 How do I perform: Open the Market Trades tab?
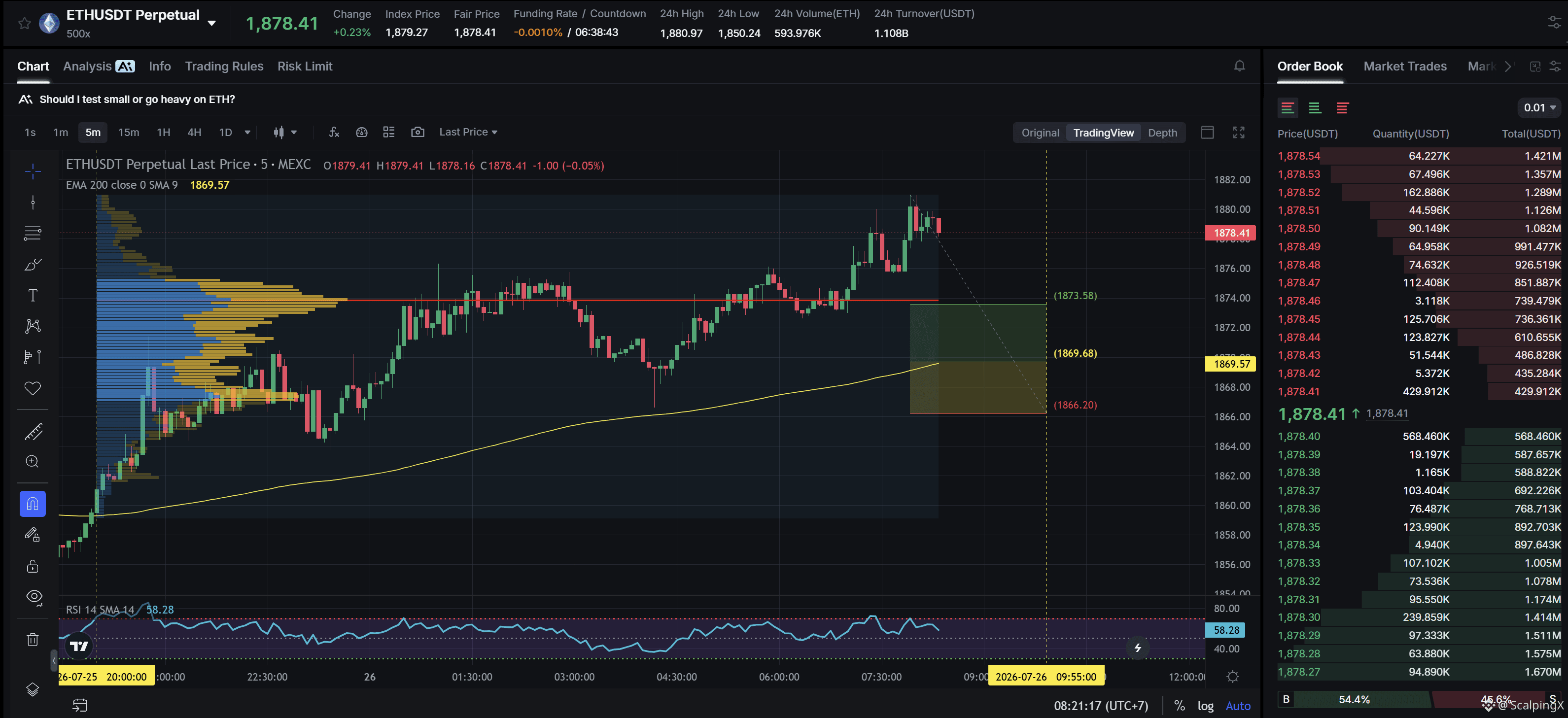pos(1404,67)
